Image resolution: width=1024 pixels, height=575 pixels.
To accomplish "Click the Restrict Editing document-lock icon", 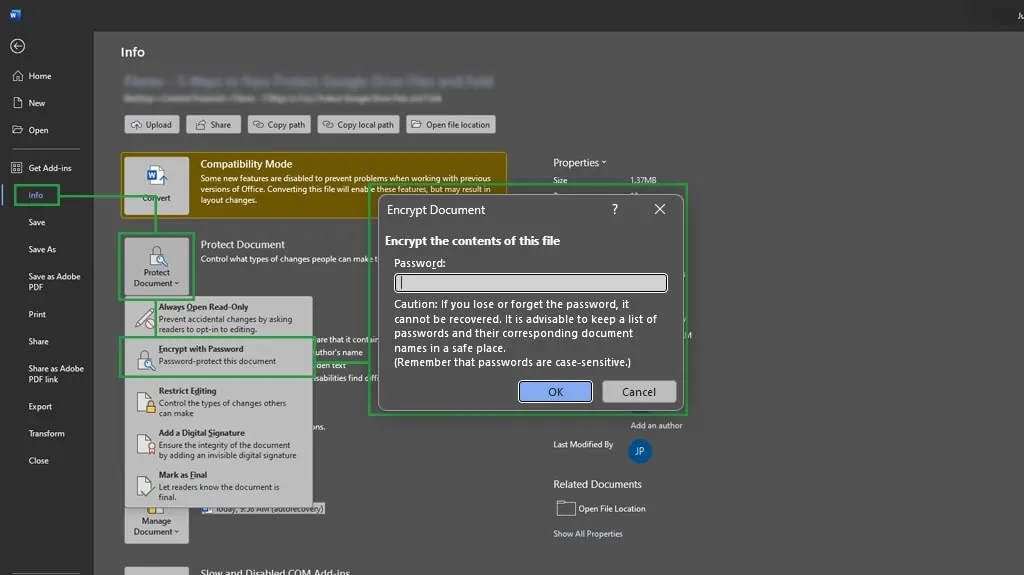I will click(146, 402).
